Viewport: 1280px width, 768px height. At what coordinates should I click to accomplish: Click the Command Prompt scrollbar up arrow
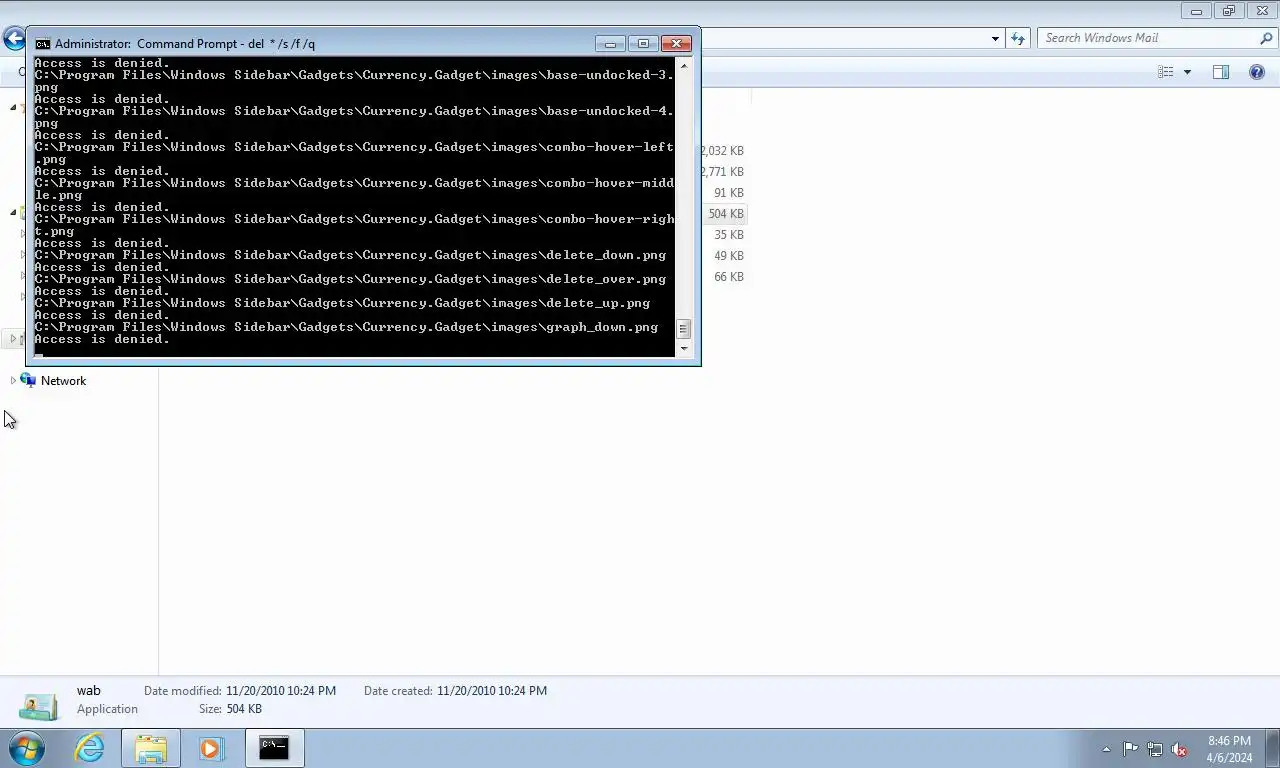(x=684, y=66)
